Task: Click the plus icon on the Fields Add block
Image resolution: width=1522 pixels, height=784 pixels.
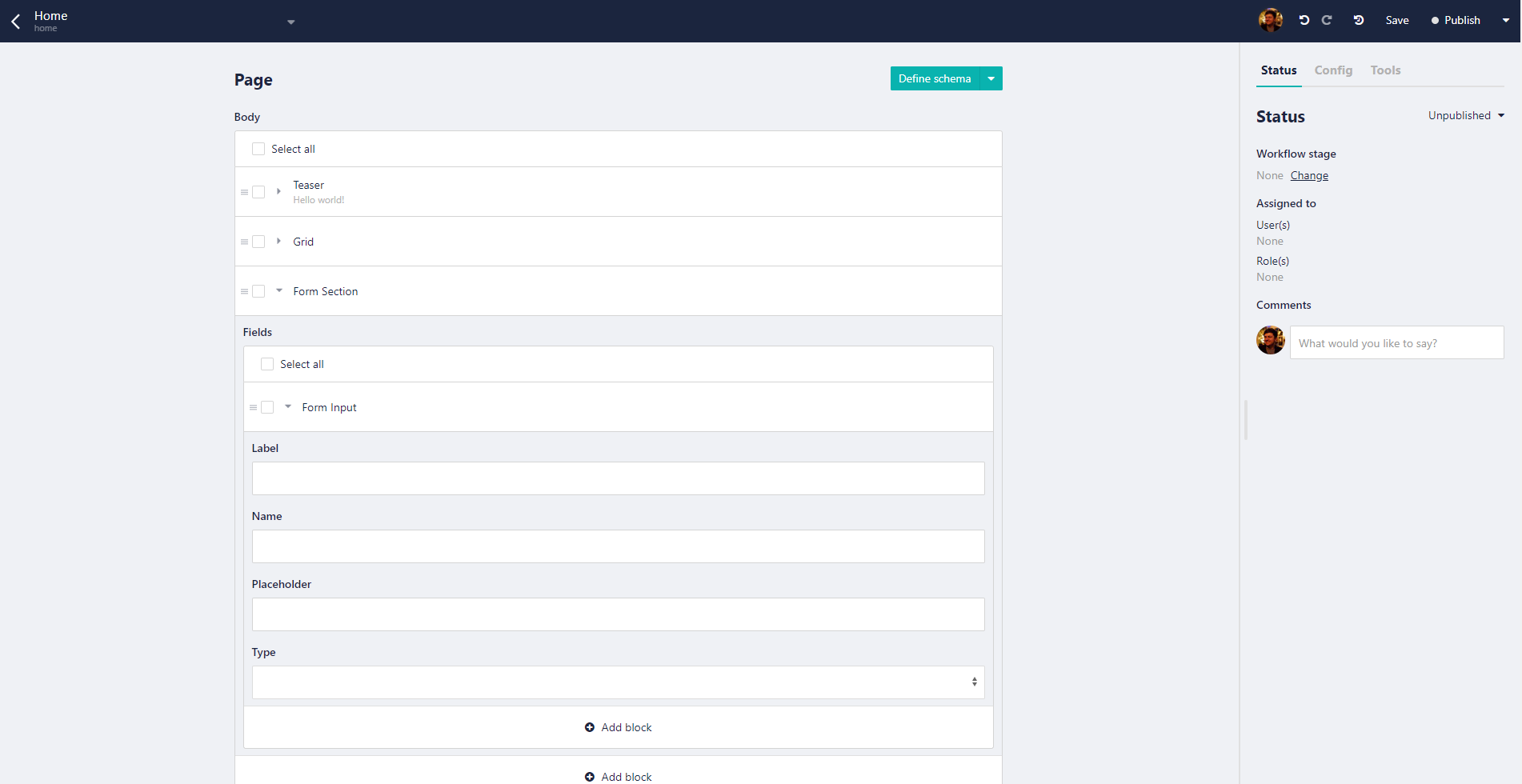Action: point(590,727)
